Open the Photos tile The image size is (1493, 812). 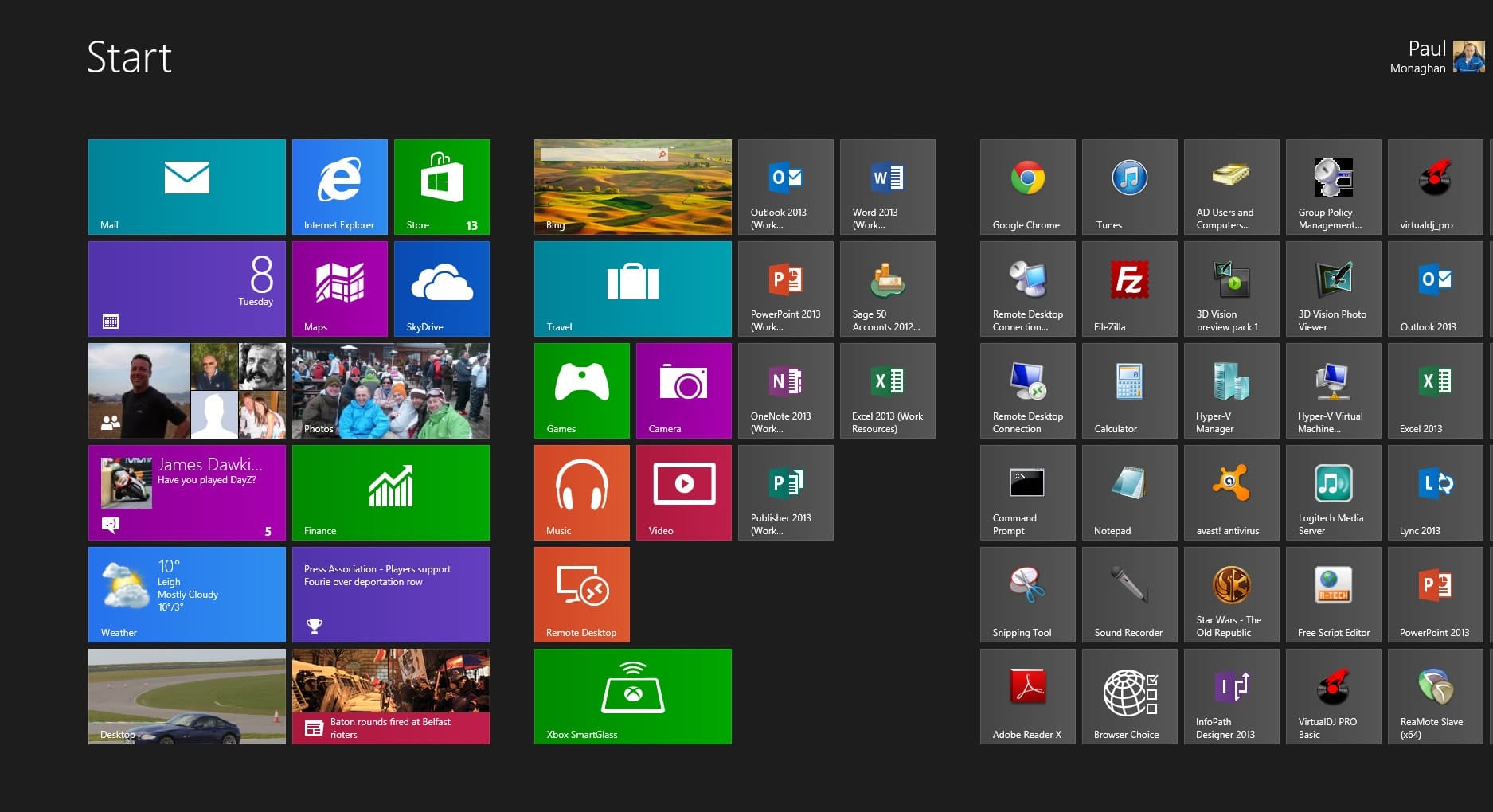point(391,391)
